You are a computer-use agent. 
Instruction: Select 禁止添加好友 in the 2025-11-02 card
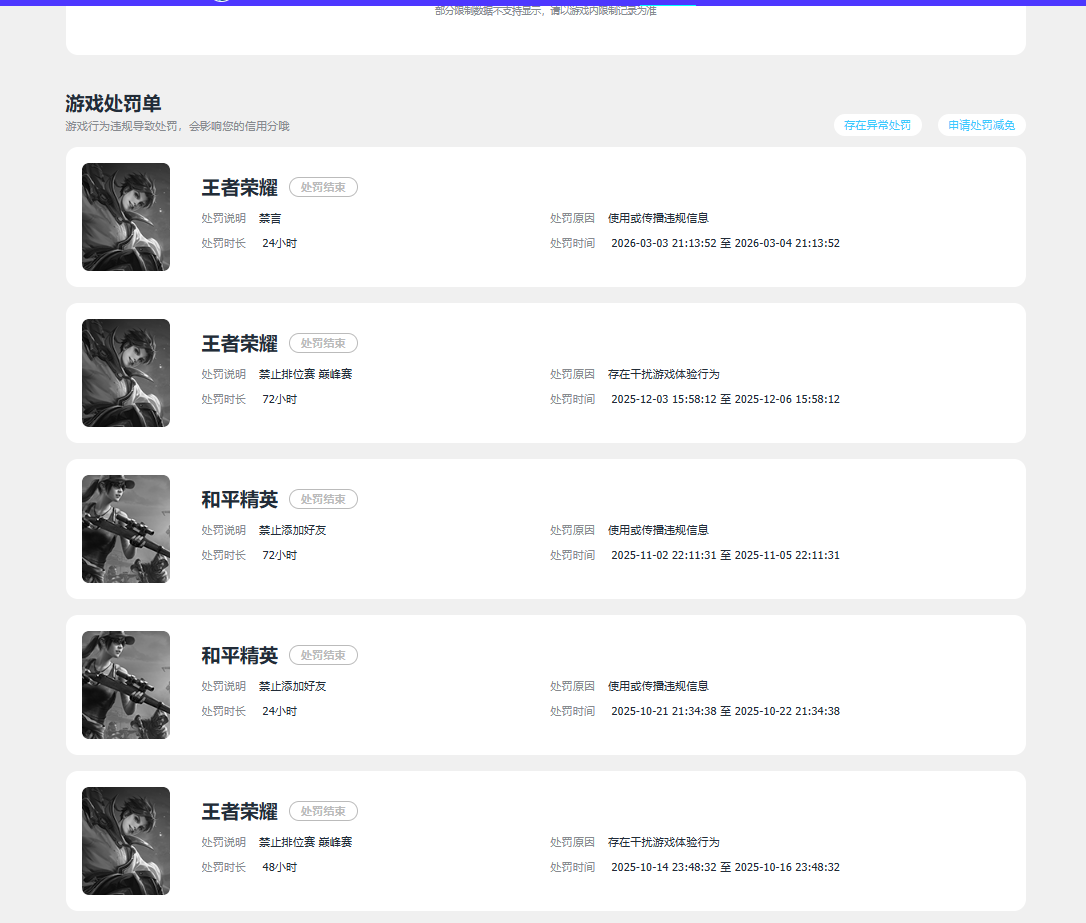[x=292, y=530]
